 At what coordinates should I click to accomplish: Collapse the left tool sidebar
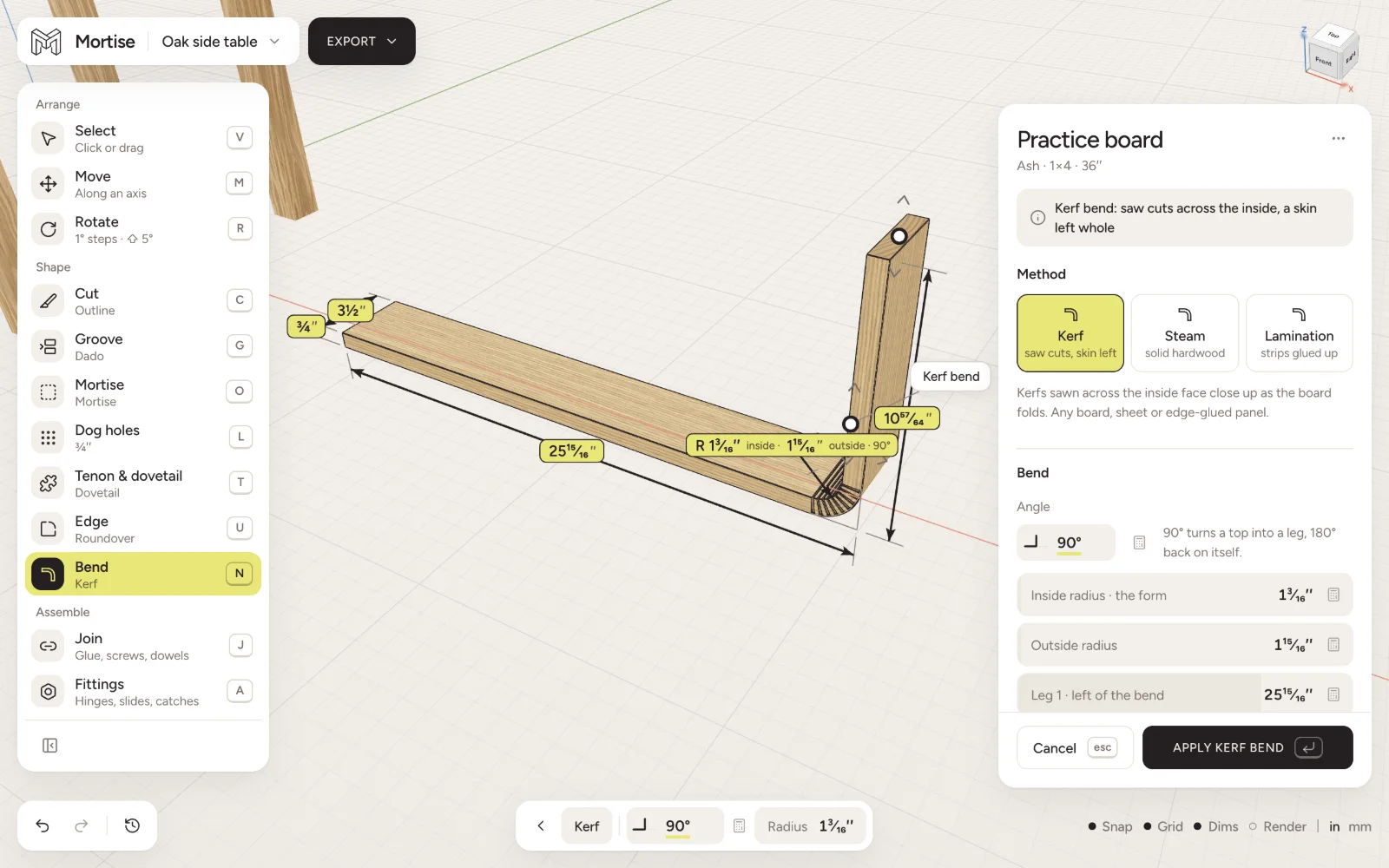(x=49, y=746)
